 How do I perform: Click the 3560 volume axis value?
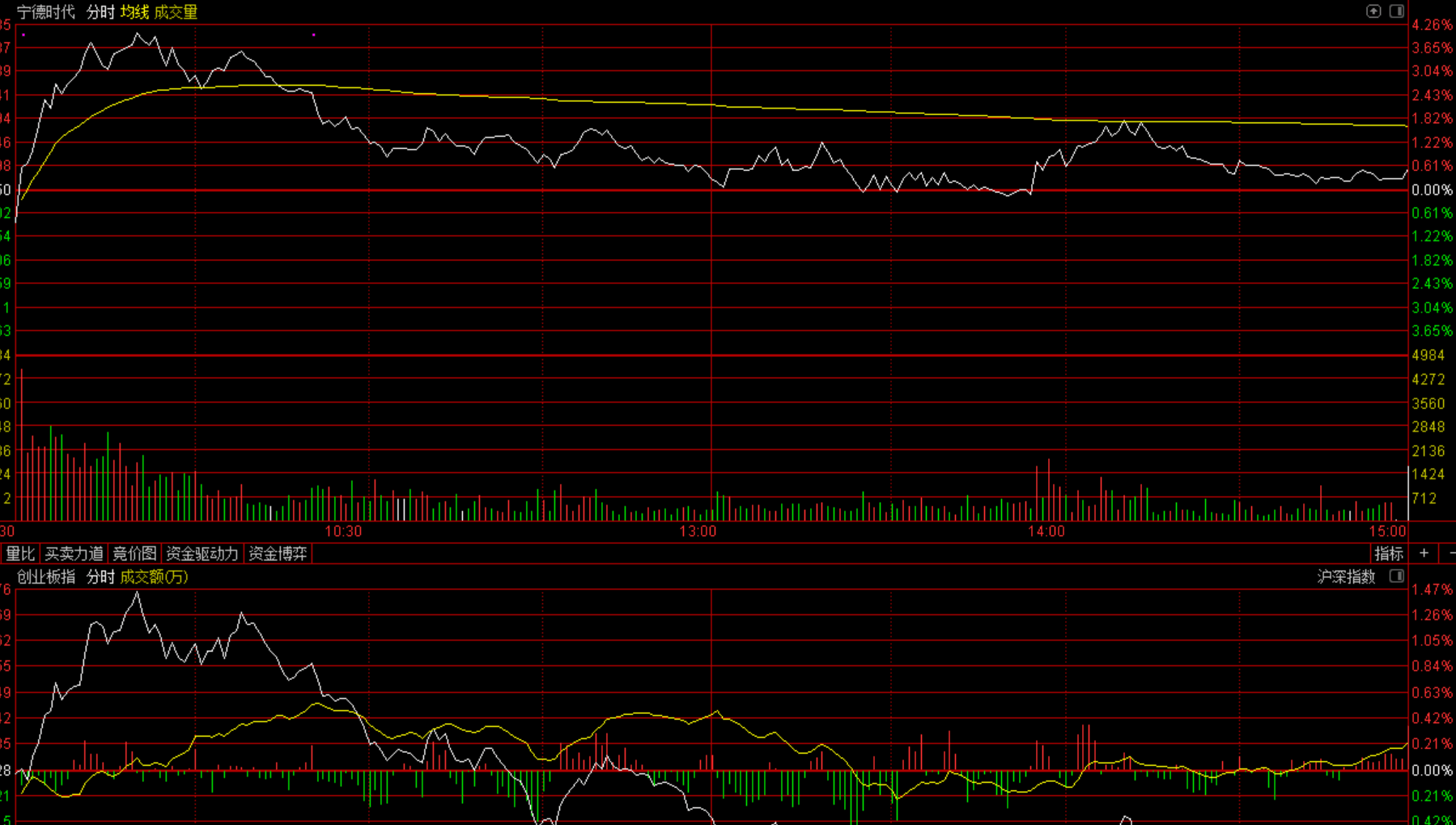(1428, 403)
